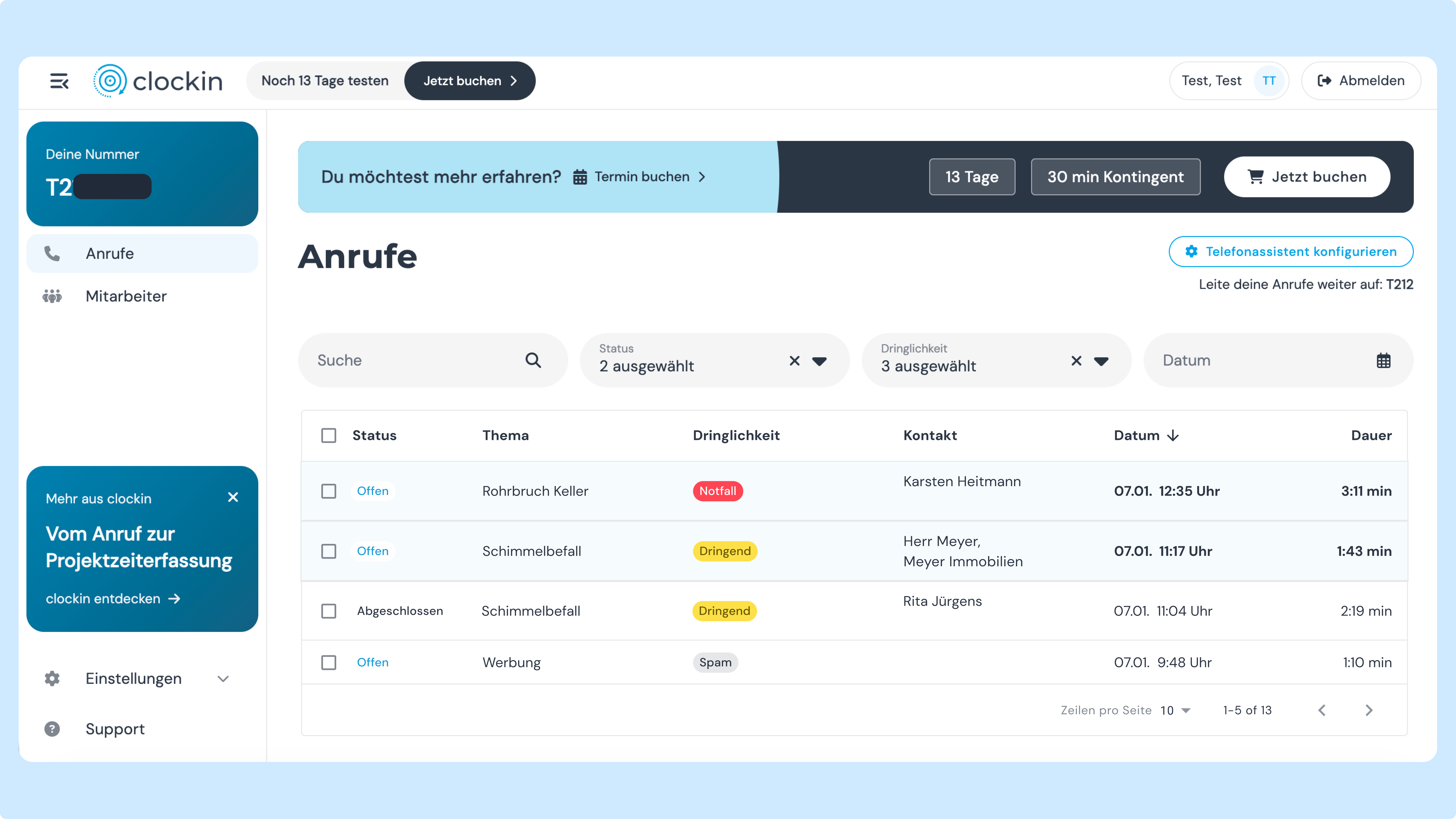1456x819 pixels.
Task: Click the Support question mark icon
Action: 52,729
